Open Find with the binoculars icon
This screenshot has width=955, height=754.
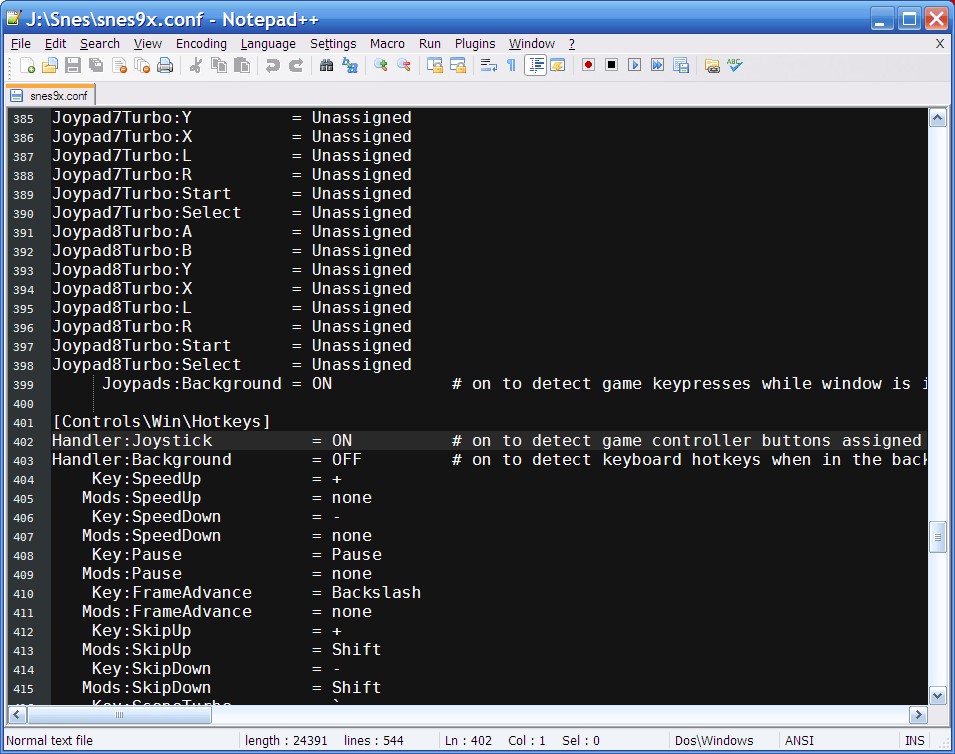tap(326, 66)
